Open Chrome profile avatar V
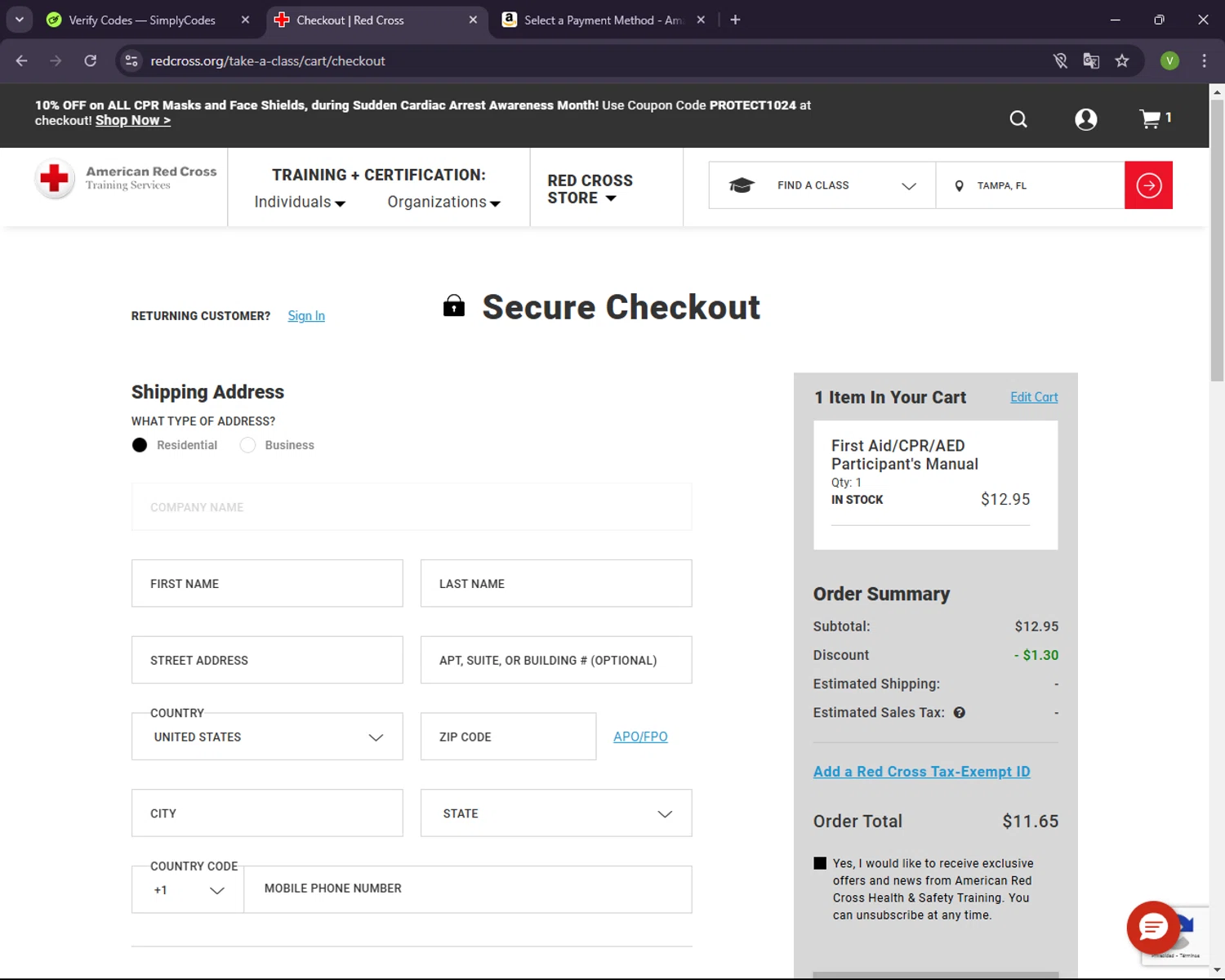This screenshot has height=980, width=1225. click(1169, 60)
